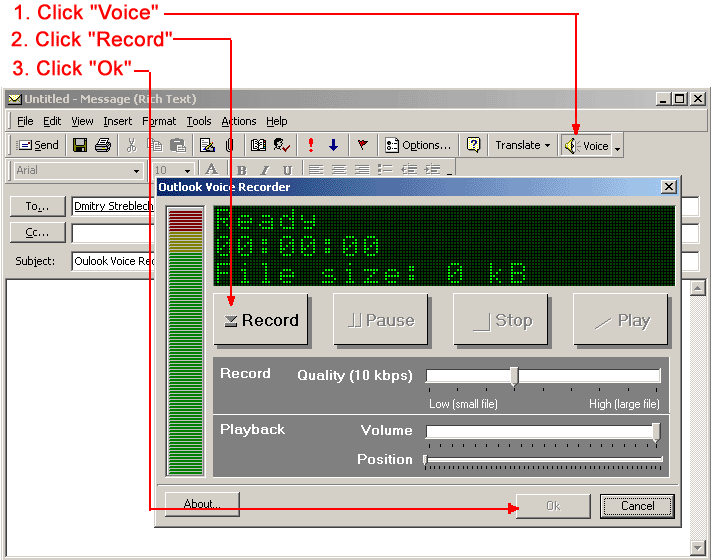Open the File menu
Screen dimensions: 711x560
(25, 121)
